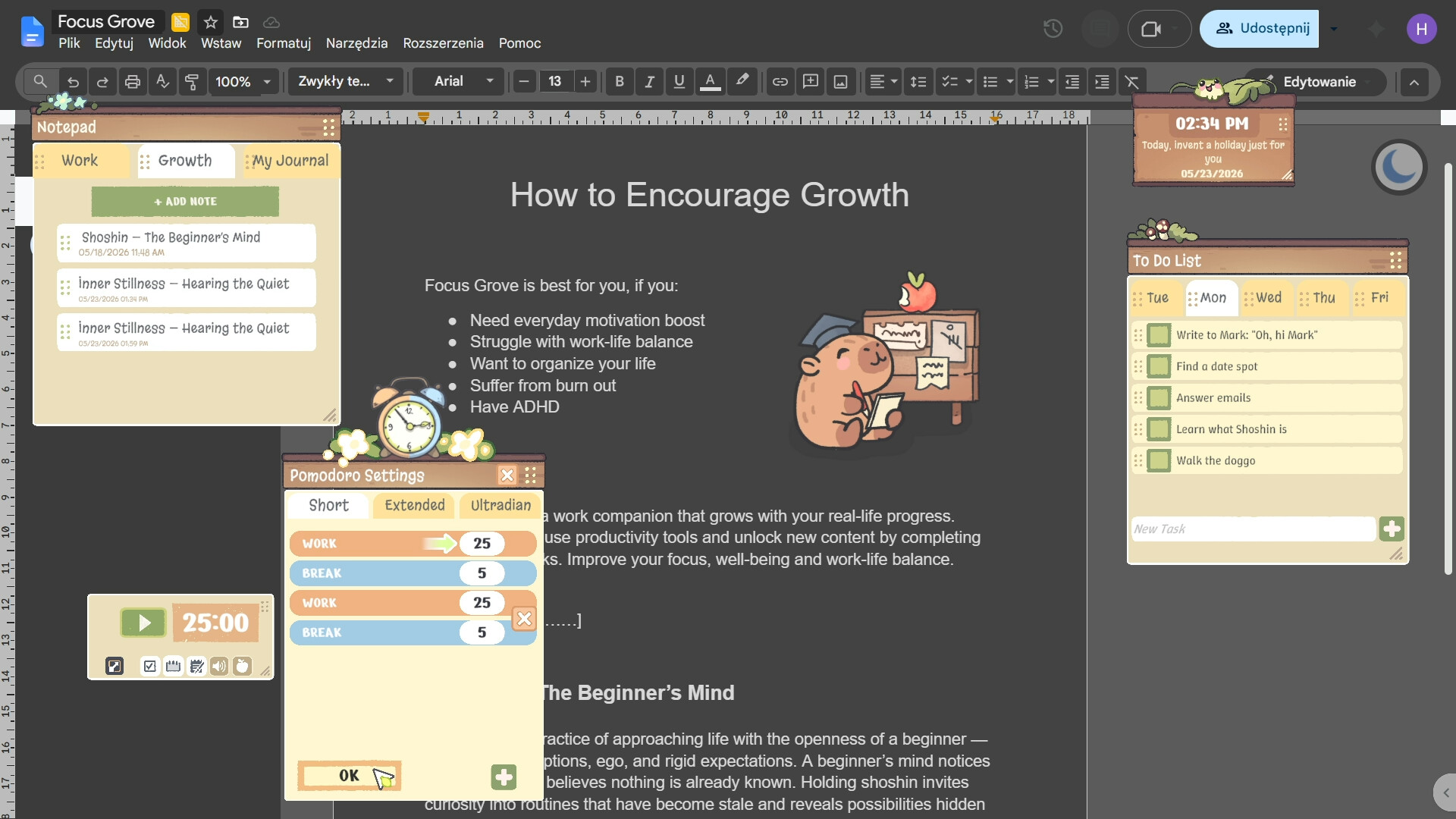
Task: Expand the Udostępnij share options arrow
Action: click(x=1334, y=29)
